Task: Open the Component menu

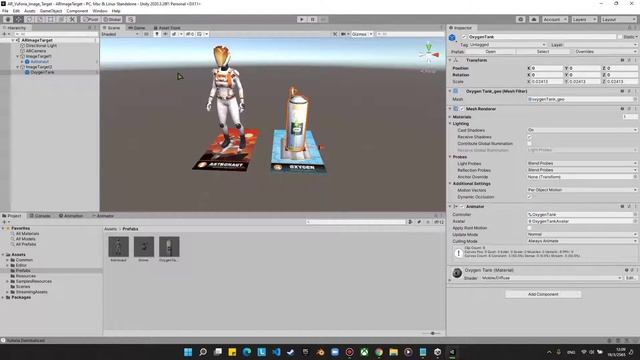Action: click(77, 11)
